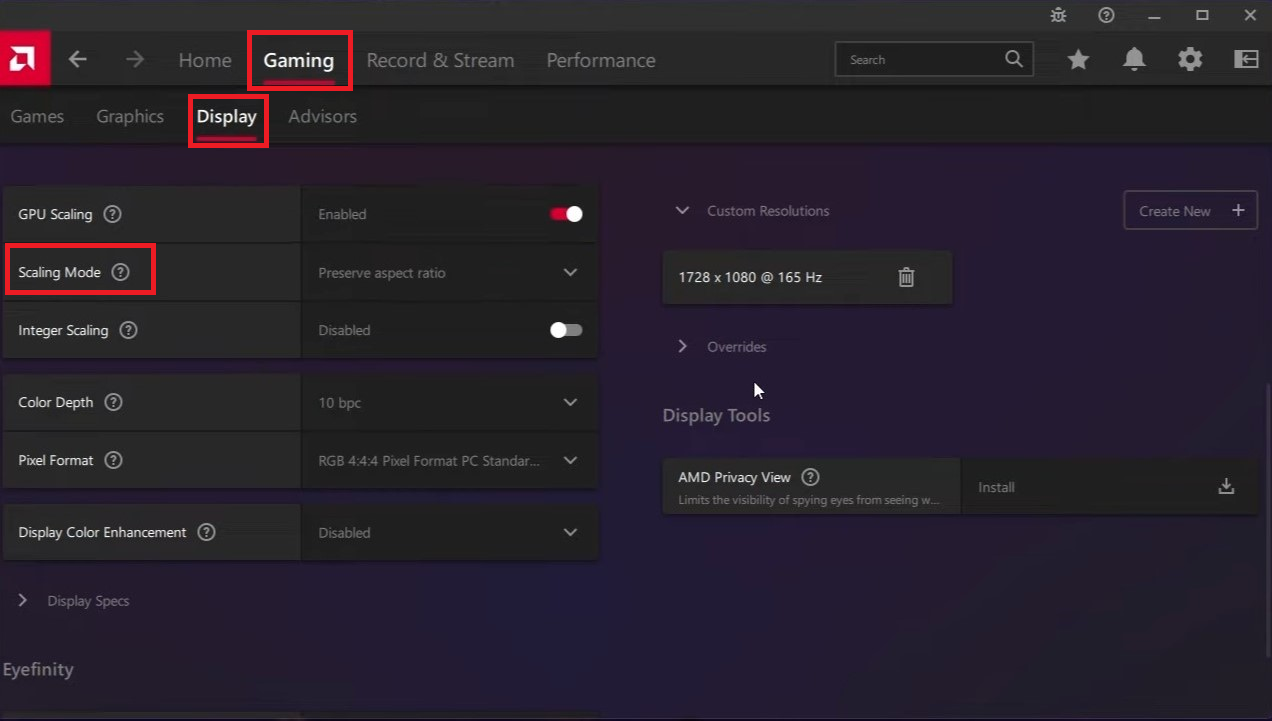Open the settings gear icon
1272x721 pixels.
[x=1190, y=60]
